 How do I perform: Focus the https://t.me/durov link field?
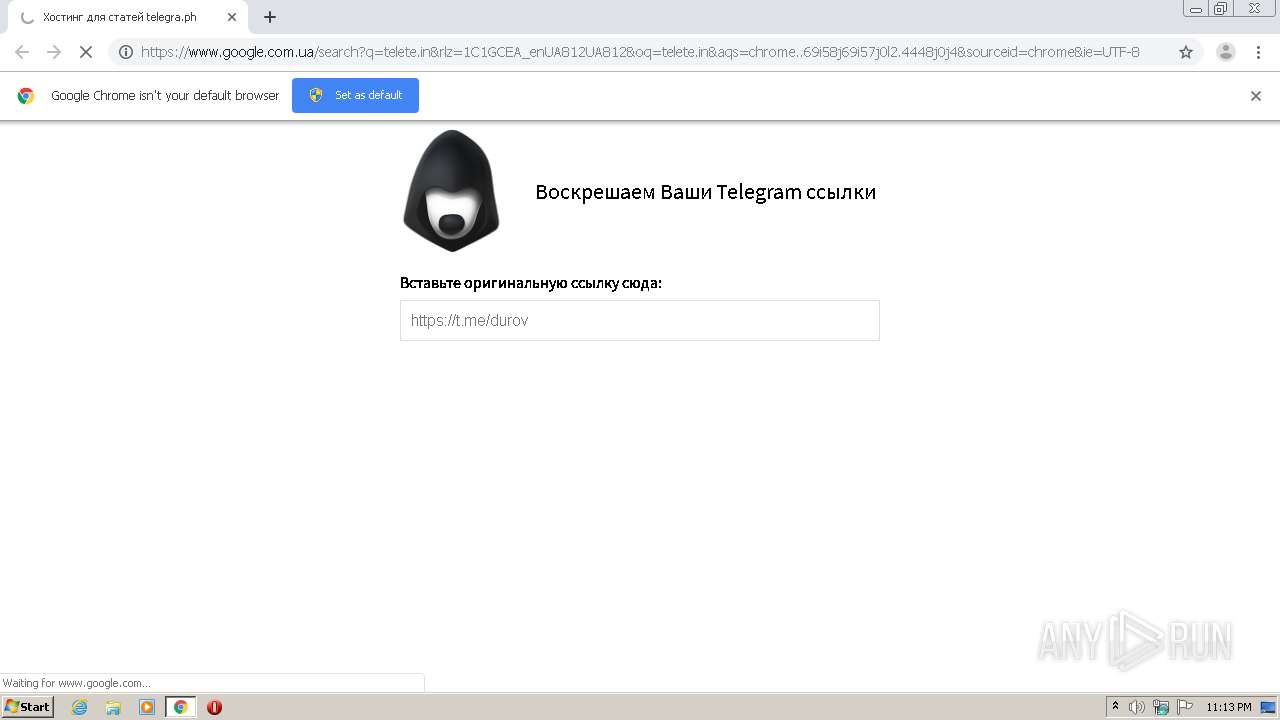640,321
